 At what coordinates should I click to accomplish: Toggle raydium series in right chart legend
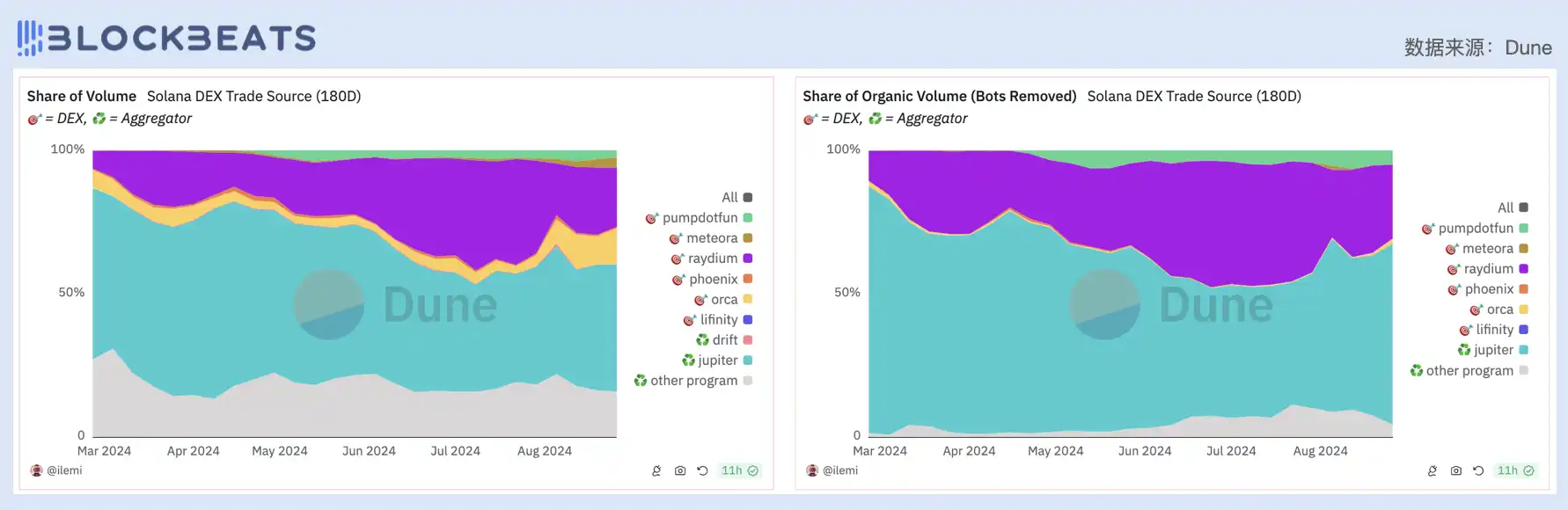pyautogui.click(x=1488, y=269)
